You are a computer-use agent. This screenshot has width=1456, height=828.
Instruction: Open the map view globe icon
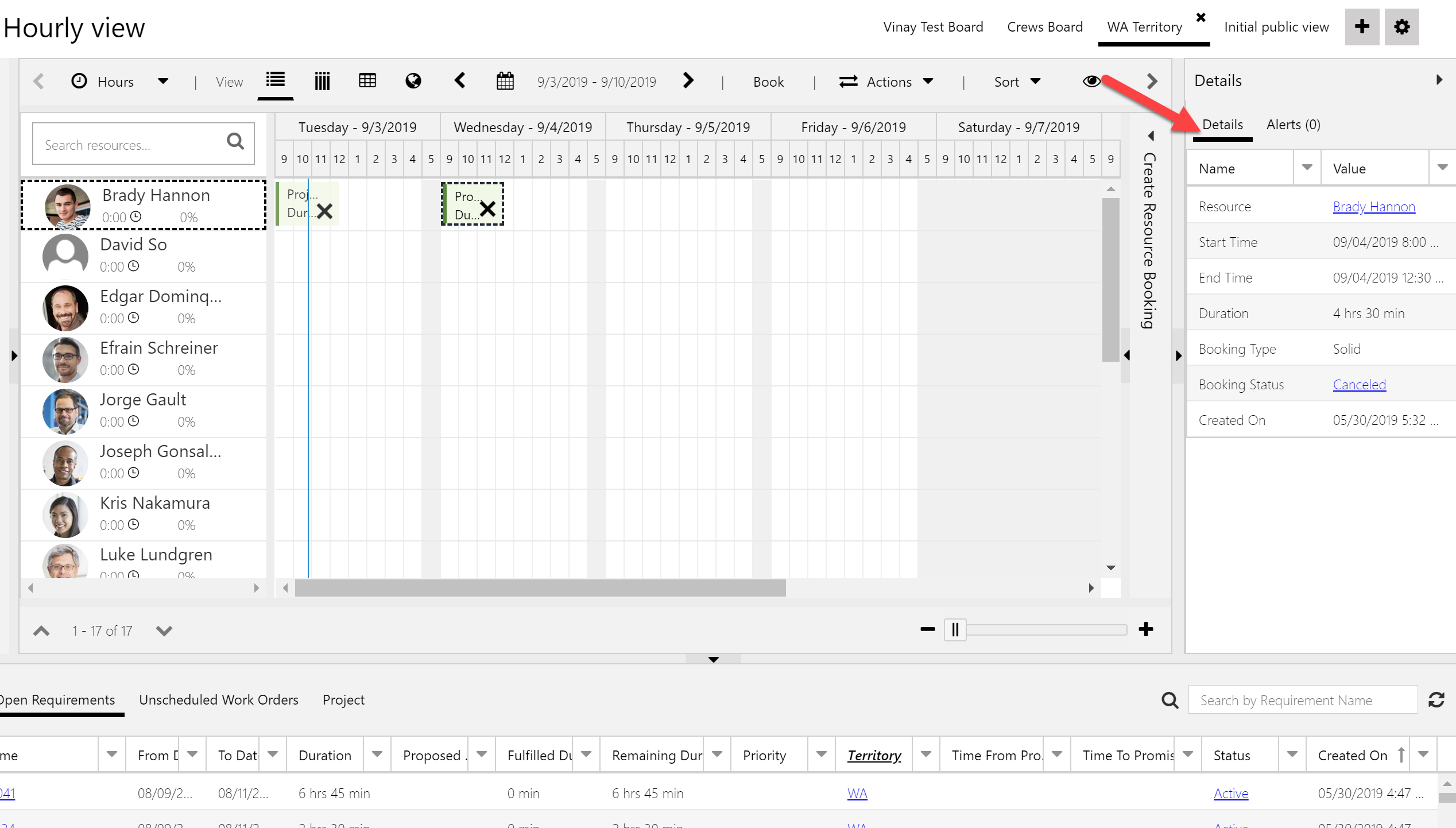coord(413,81)
